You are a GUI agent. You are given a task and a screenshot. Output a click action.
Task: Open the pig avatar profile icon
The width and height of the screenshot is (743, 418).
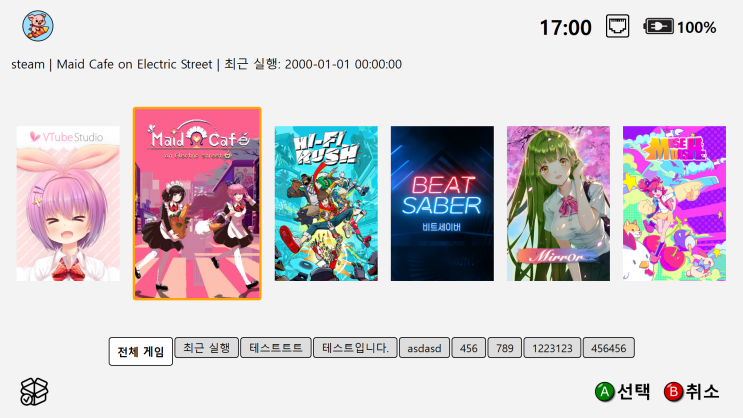point(38,26)
